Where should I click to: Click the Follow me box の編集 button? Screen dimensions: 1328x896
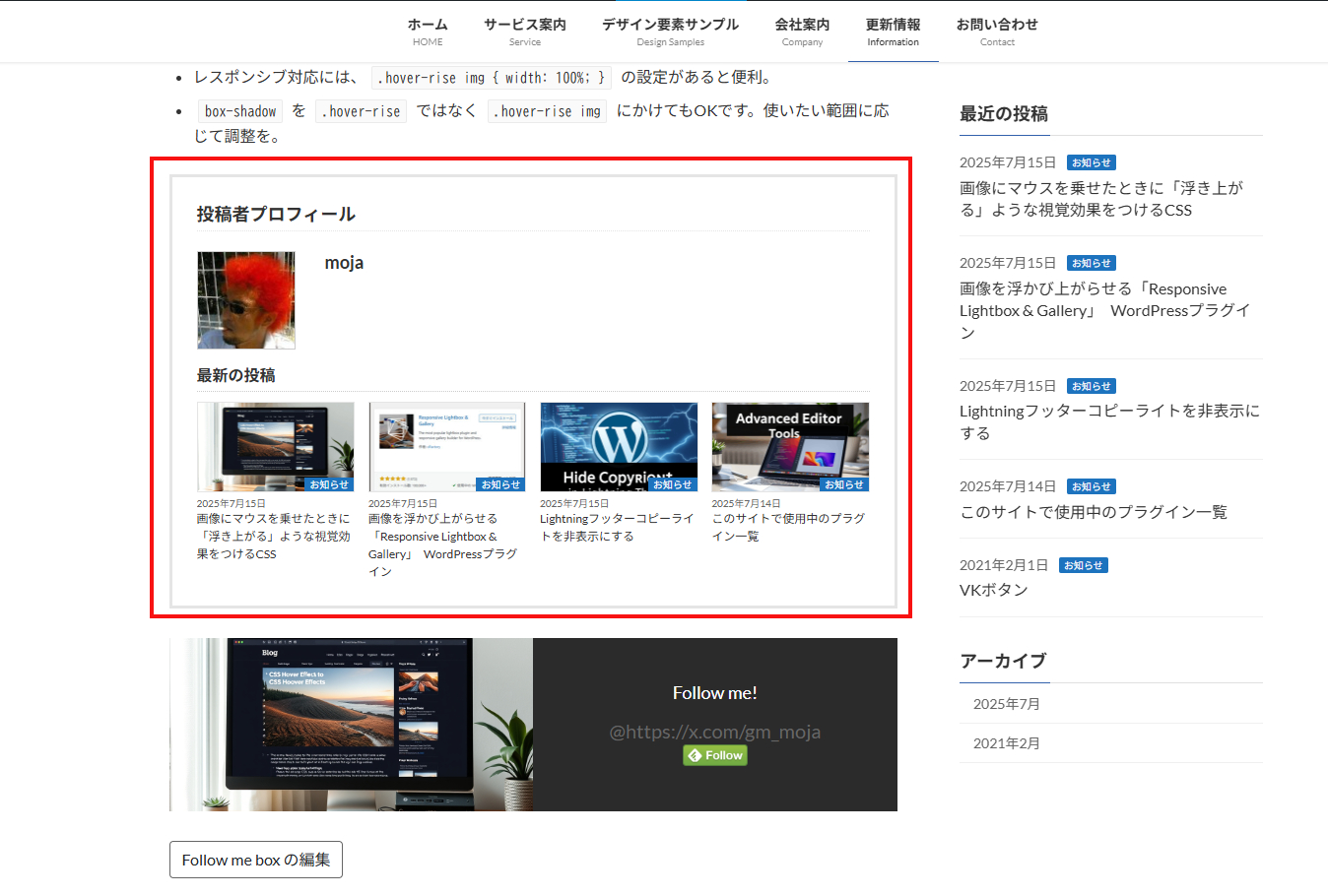point(256,860)
